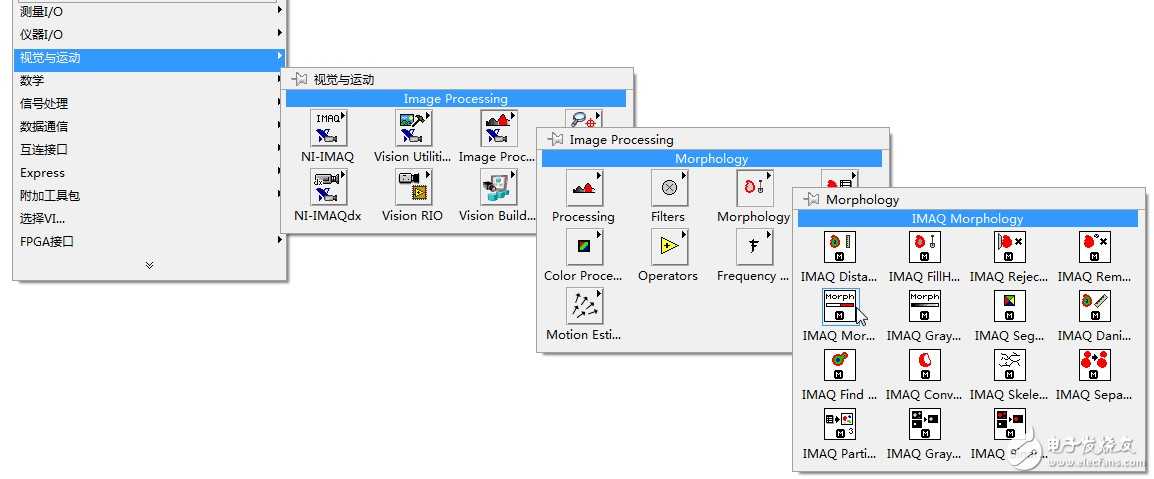The image size is (1154, 479).
Task: Select the IMAQ Find Circles VI
Action: tap(840, 365)
